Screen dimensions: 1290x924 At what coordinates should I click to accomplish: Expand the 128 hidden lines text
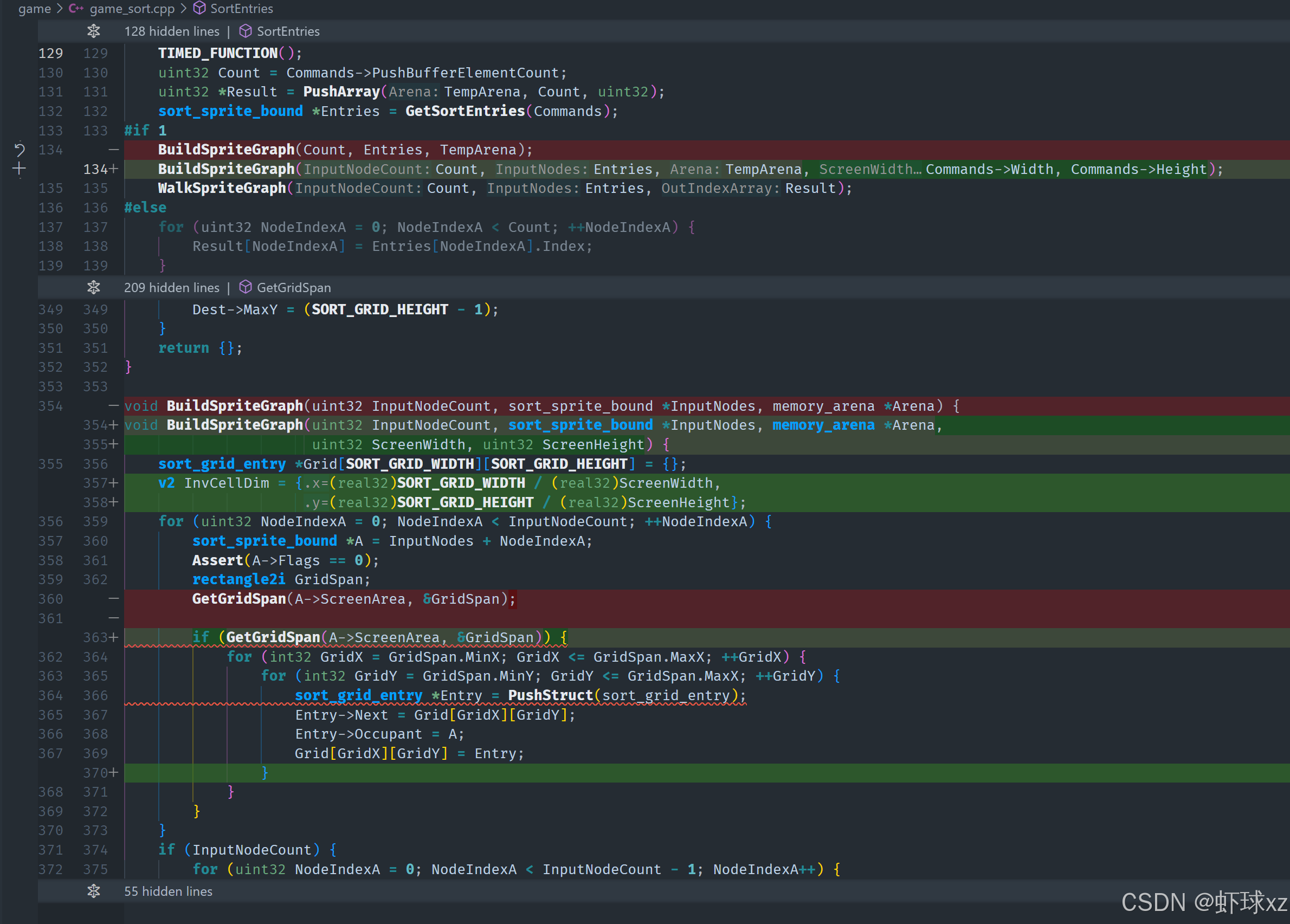click(x=172, y=31)
